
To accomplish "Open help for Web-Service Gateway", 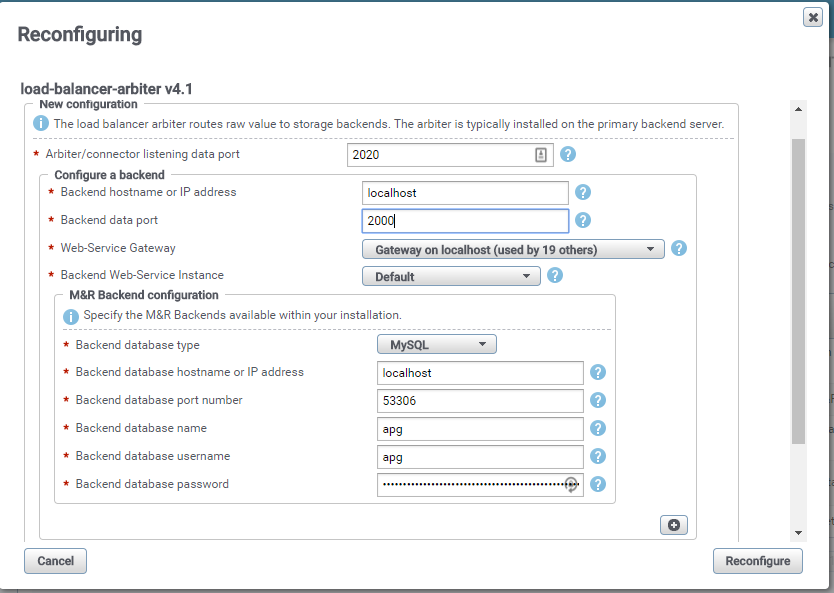I will click(679, 249).
